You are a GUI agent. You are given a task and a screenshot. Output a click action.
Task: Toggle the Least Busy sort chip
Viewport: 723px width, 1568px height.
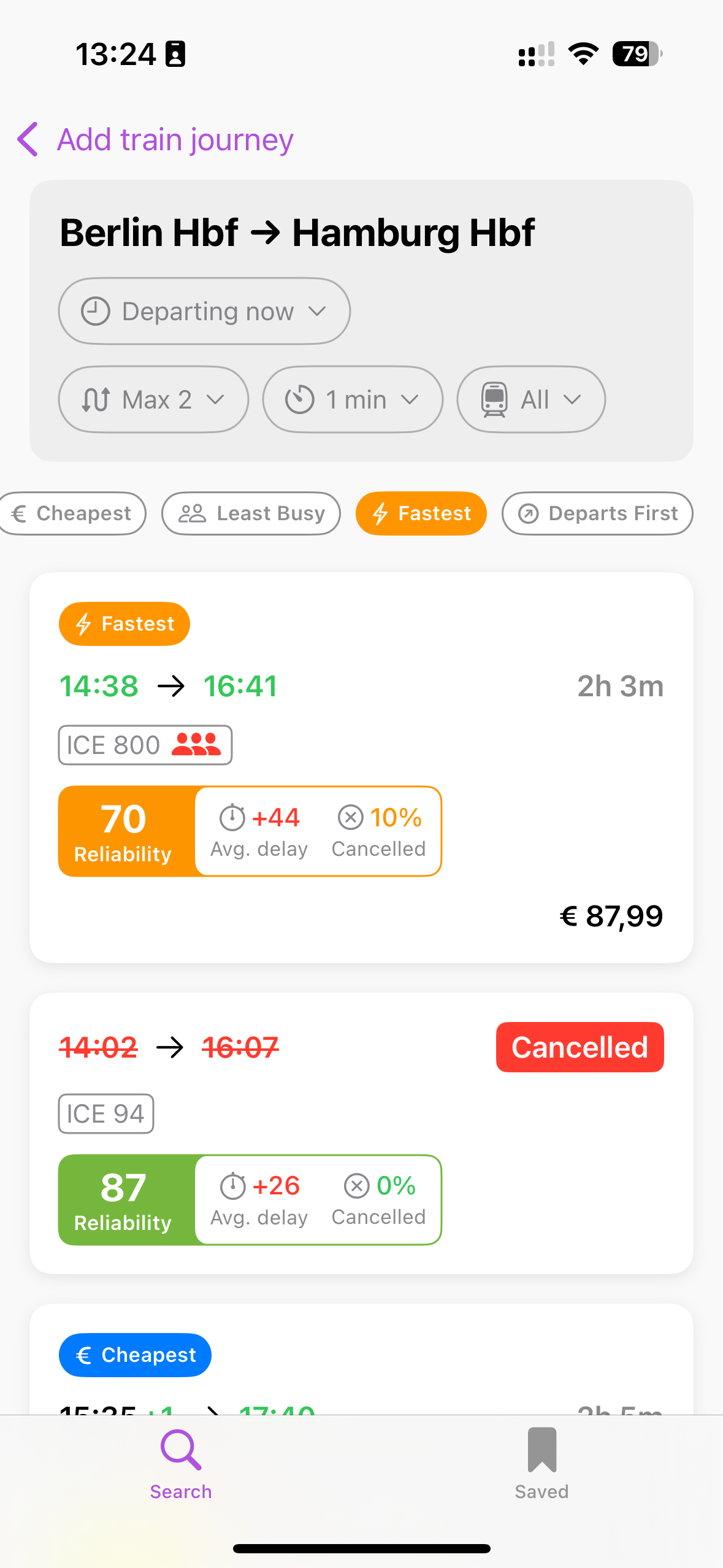pos(251,513)
